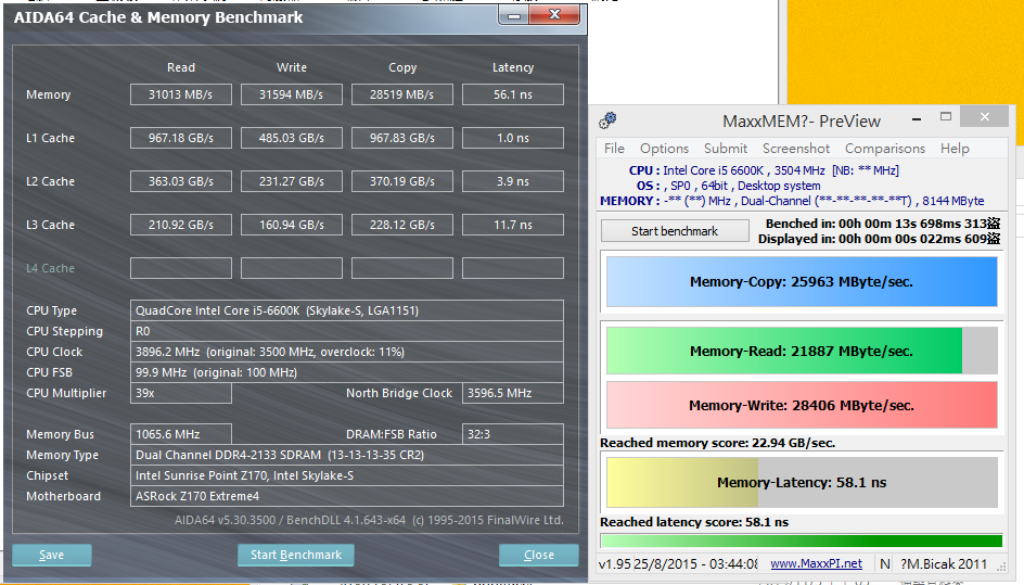The height and width of the screenshot is (585, 1024).
Task: Open the Help menu in MaxxMEM
Action: click(x=955, y=148)
